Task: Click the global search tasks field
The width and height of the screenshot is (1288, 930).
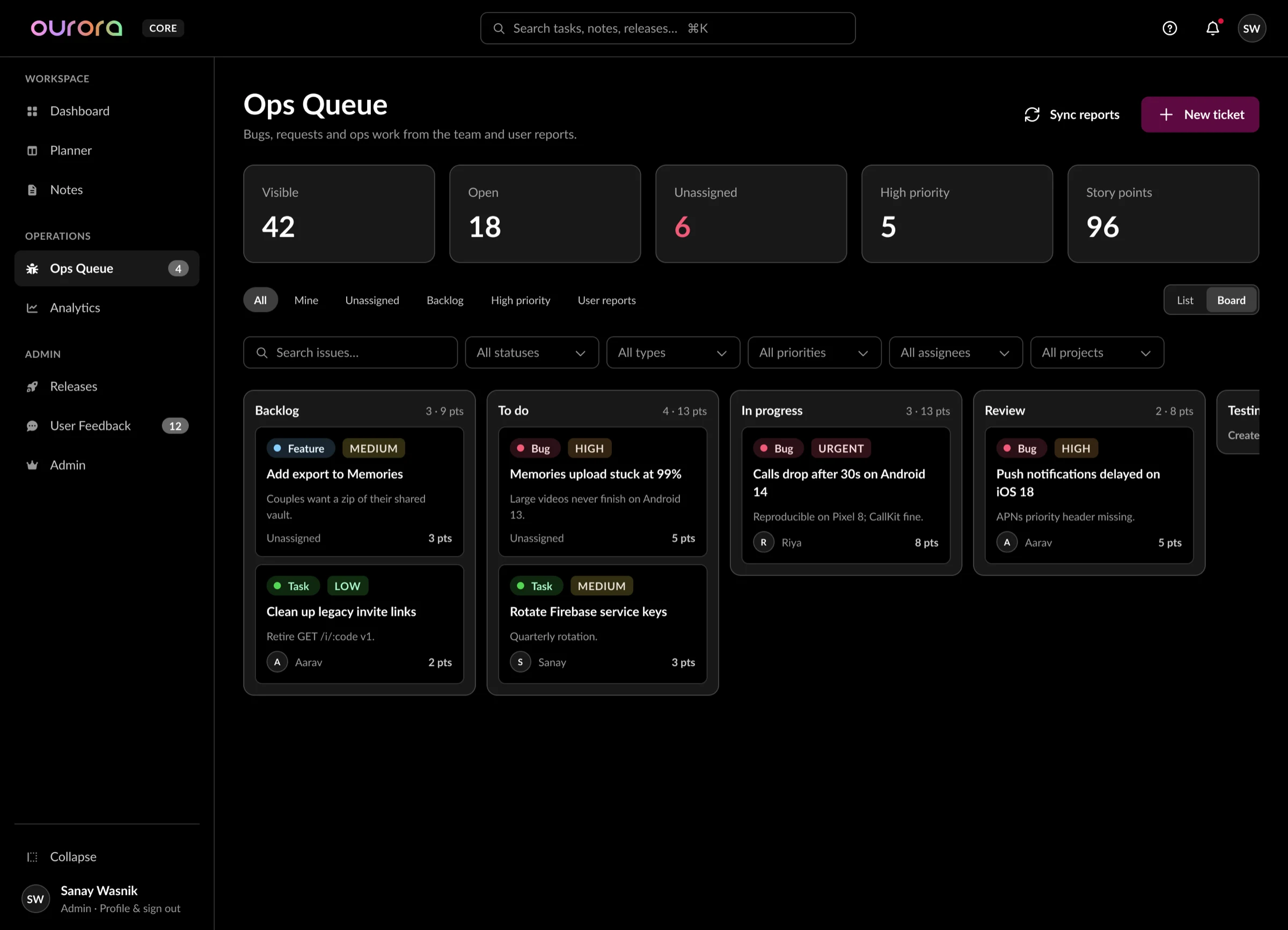Action: [x=667, y=28]
